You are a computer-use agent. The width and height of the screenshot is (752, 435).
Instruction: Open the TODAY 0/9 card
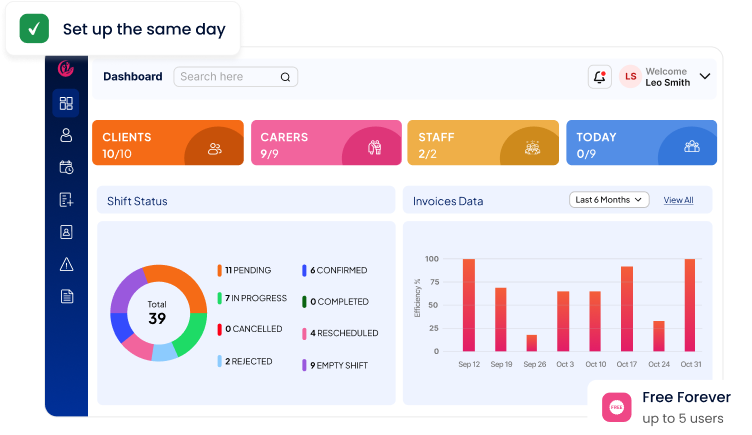click(642, 142)
